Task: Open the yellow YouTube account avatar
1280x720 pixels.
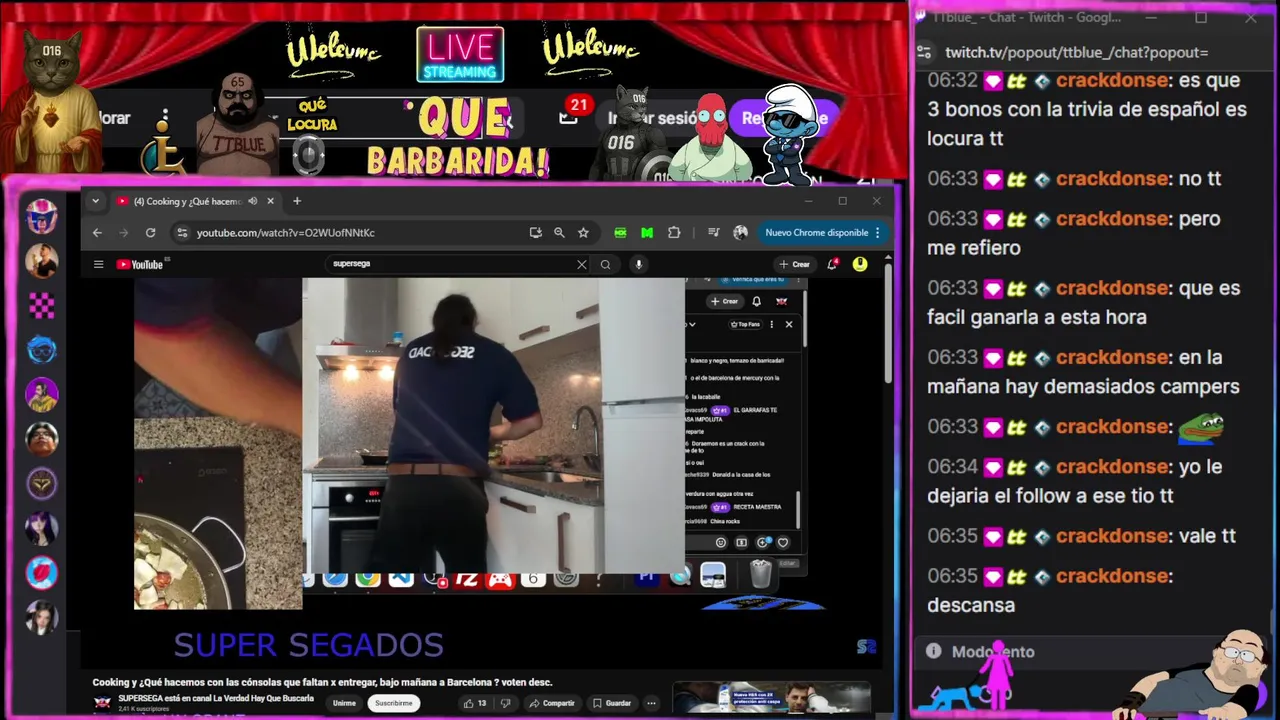Action: (860, 264)
